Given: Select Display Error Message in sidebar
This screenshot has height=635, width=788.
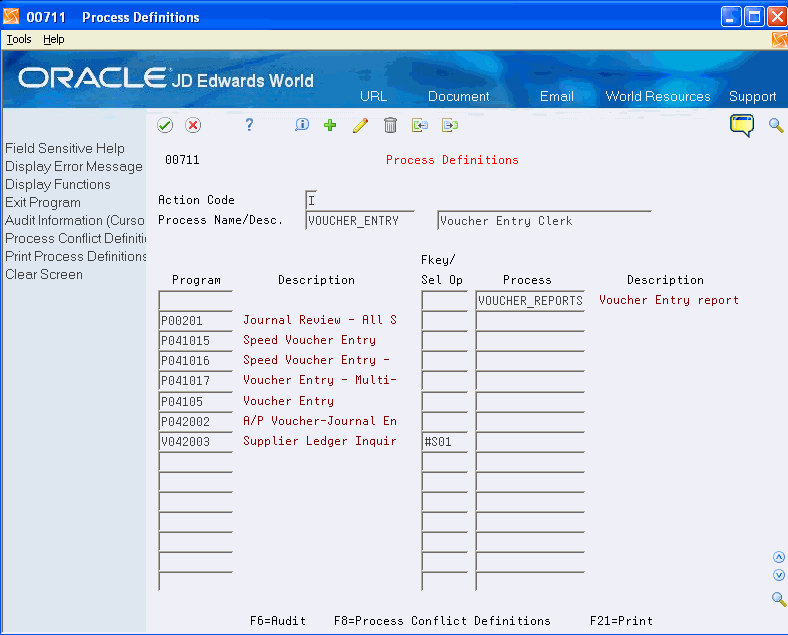Looking at the screenshot, I should point(74,166).
